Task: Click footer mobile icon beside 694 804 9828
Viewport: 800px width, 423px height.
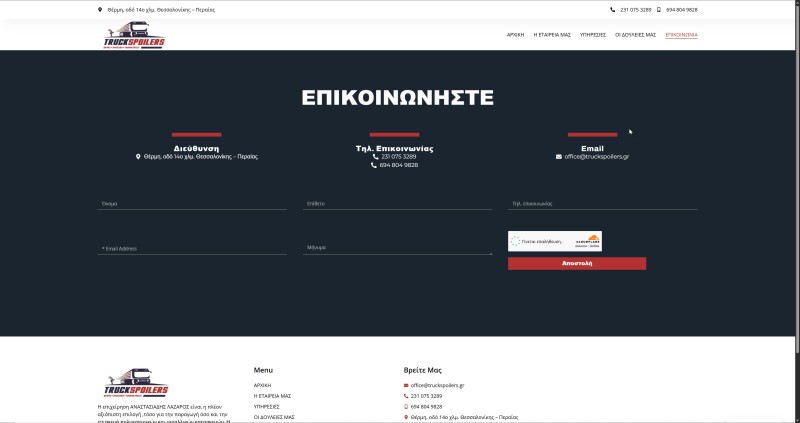Action: (406, 407)
